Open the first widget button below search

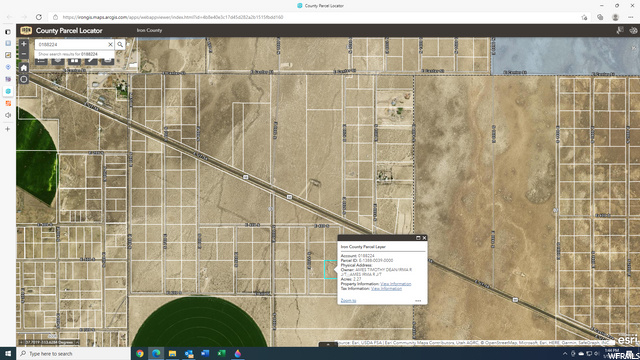tap(41, 61)
